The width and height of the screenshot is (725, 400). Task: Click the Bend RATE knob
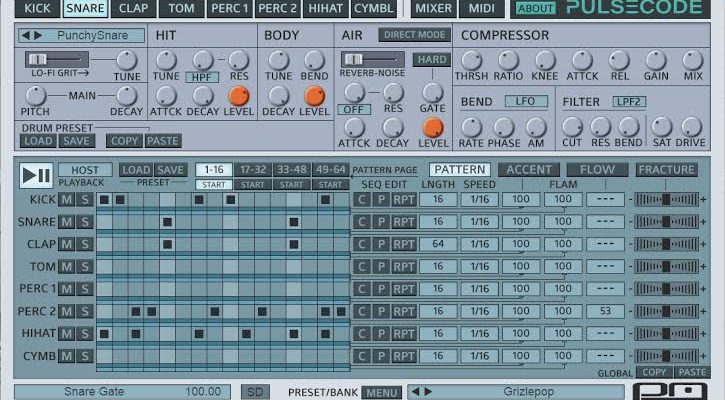pos(470,127)
